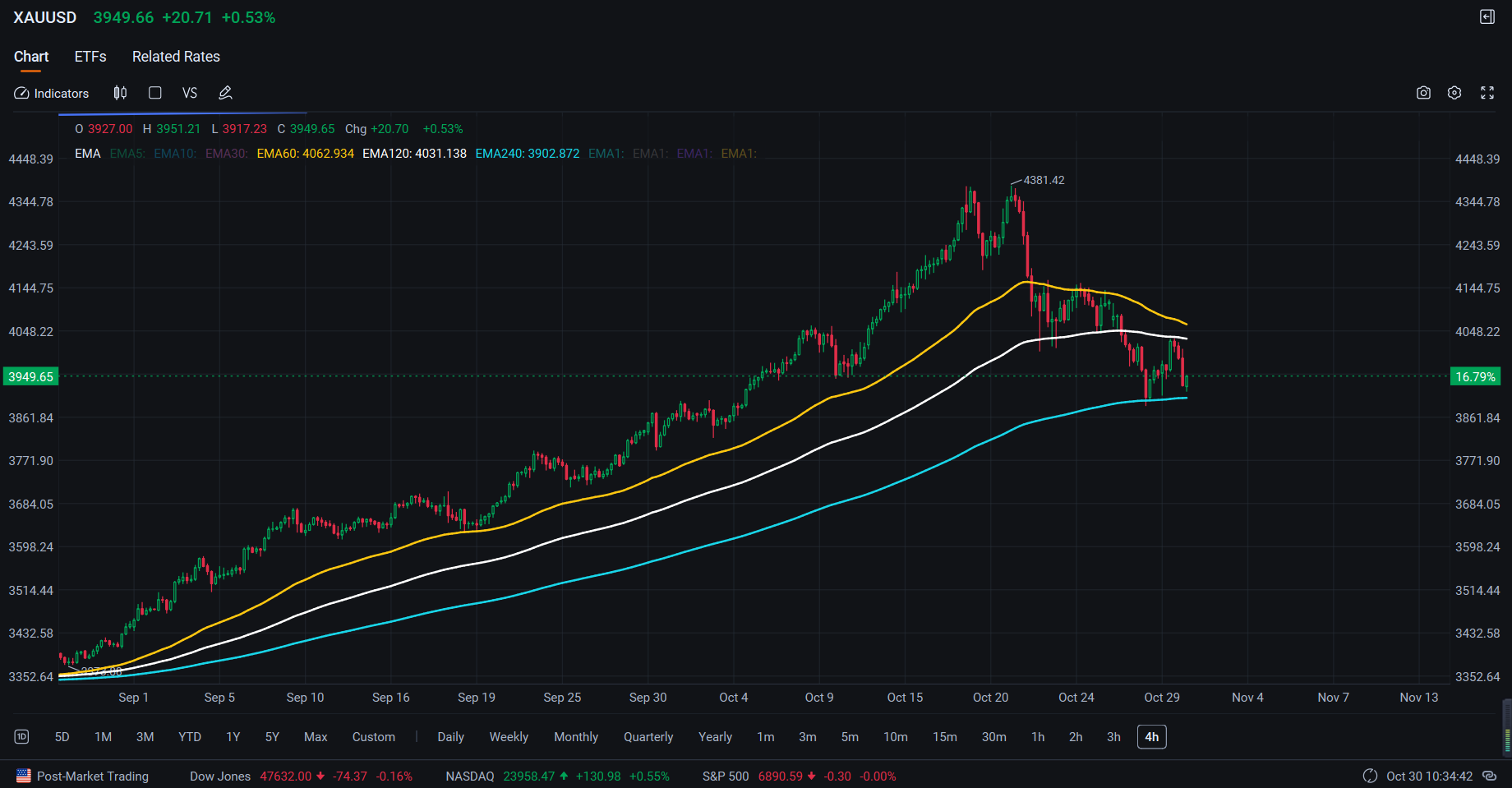Click the 16.79% change label on price axis
The width and height of the screenshot is (1512, 788).
click(x=1476, y=376)
